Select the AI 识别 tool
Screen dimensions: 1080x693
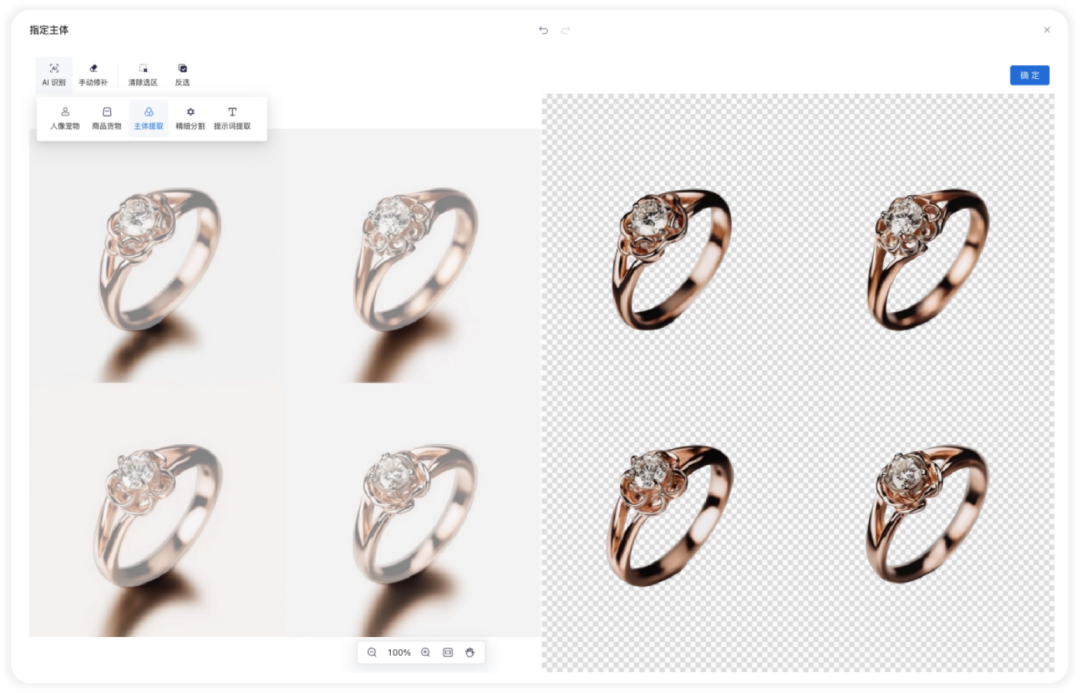tap(54, 74)
